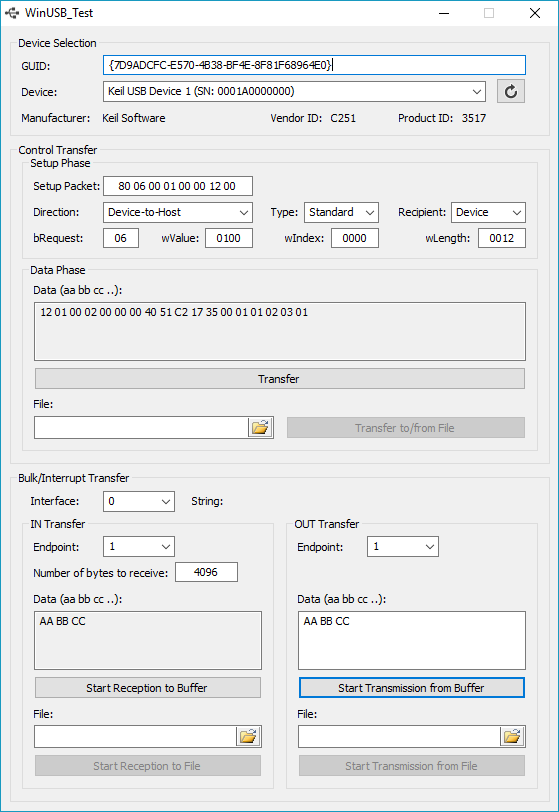Viewport: 559px width, 812px height.
Task: Expand the Device dropdown list
Action: [294, 92]
